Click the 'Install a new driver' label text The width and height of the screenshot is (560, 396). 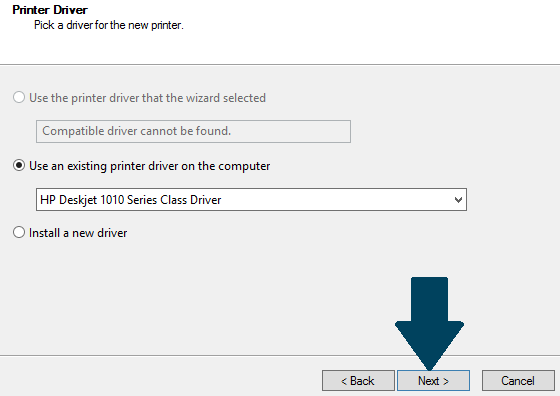(x=78, y=233)
